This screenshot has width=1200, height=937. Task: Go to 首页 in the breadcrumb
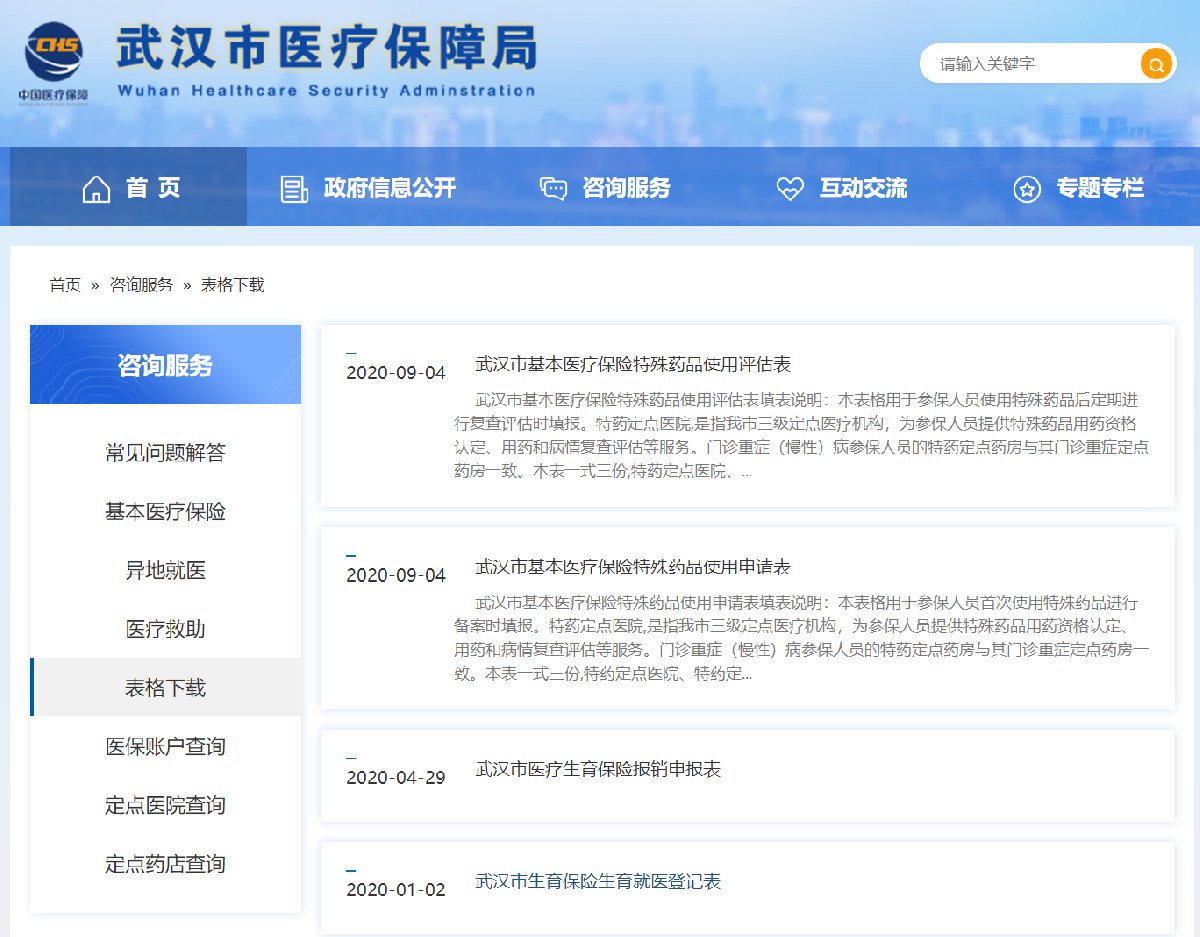tap(65, 285)
